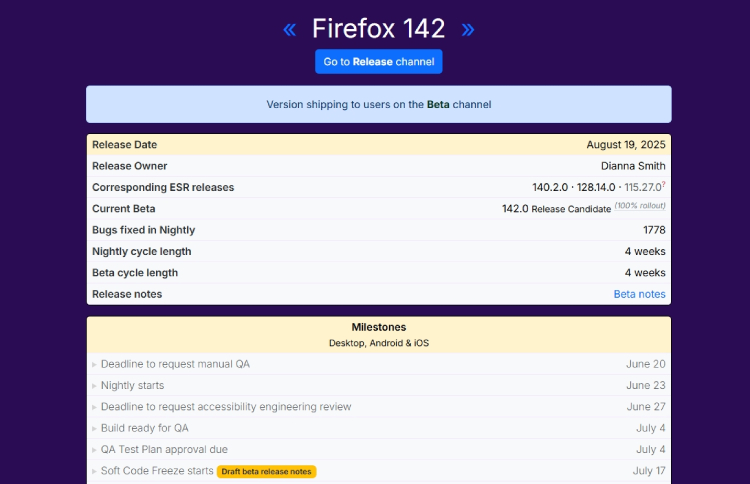Click the Release Date label
The height and width of the screenshot is (484, 750).
click(x=124, y=144)
